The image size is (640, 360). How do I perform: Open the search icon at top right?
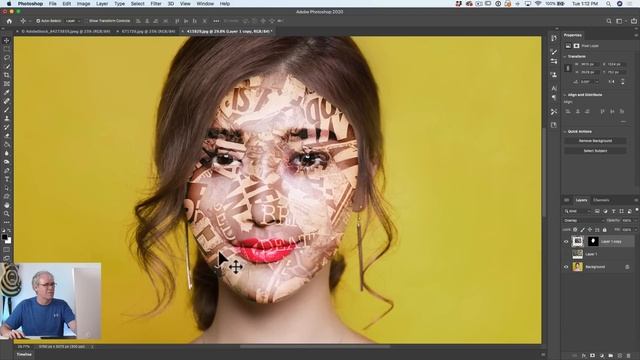(x=609, y=21)
